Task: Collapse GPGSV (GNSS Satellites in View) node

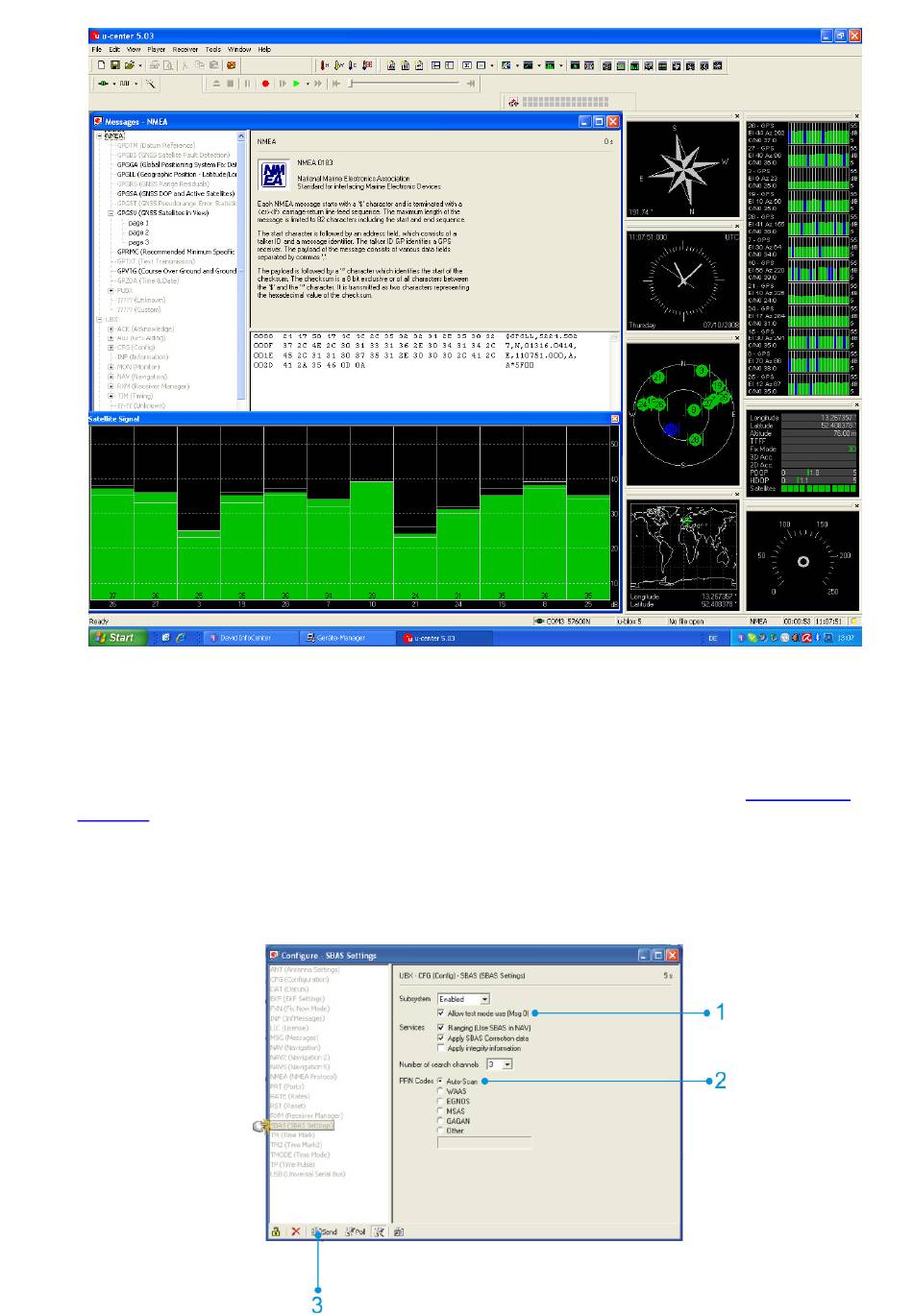Action: coord(111,213)
